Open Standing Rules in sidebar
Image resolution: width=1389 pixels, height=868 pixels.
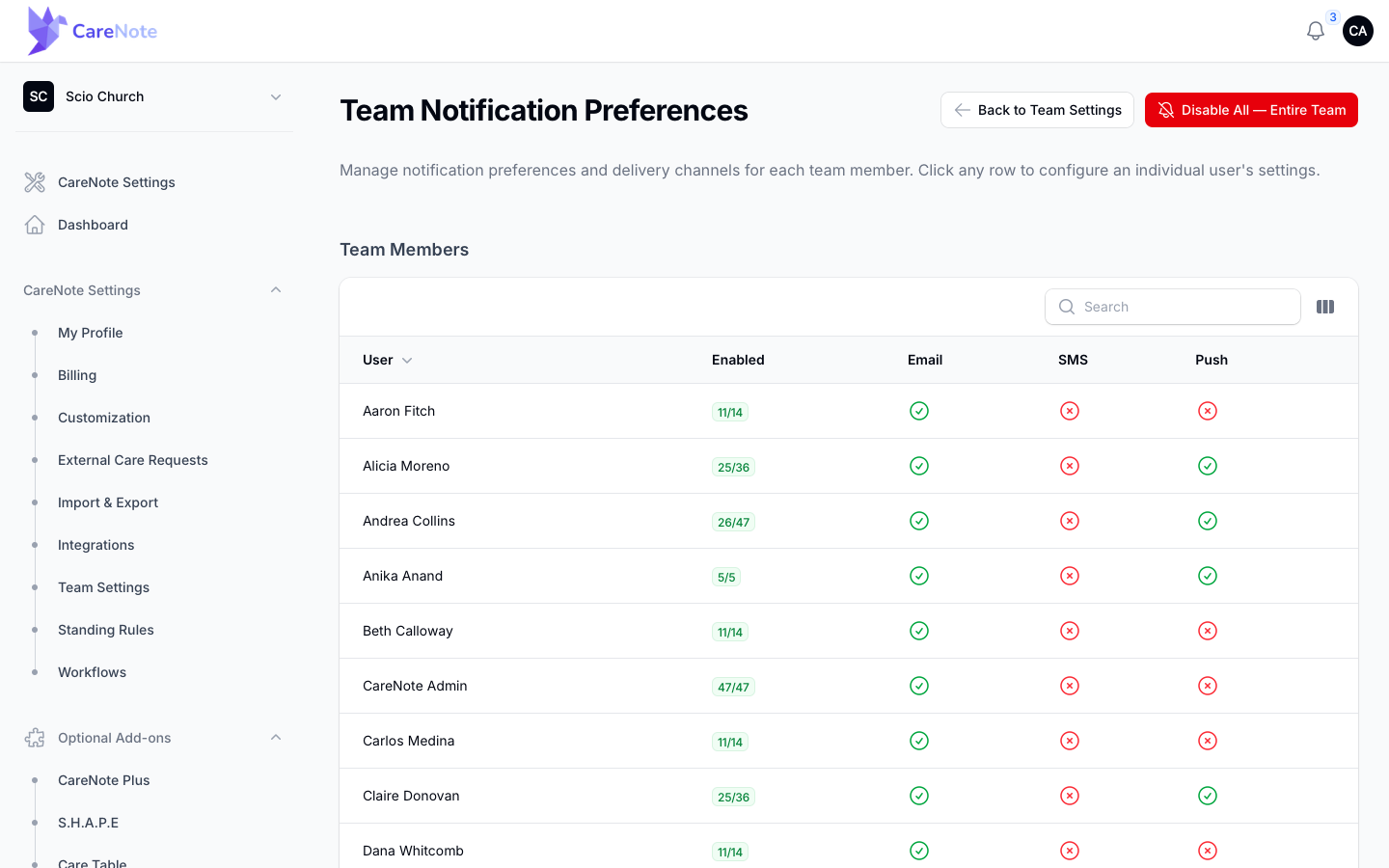(x=106, y=630)
